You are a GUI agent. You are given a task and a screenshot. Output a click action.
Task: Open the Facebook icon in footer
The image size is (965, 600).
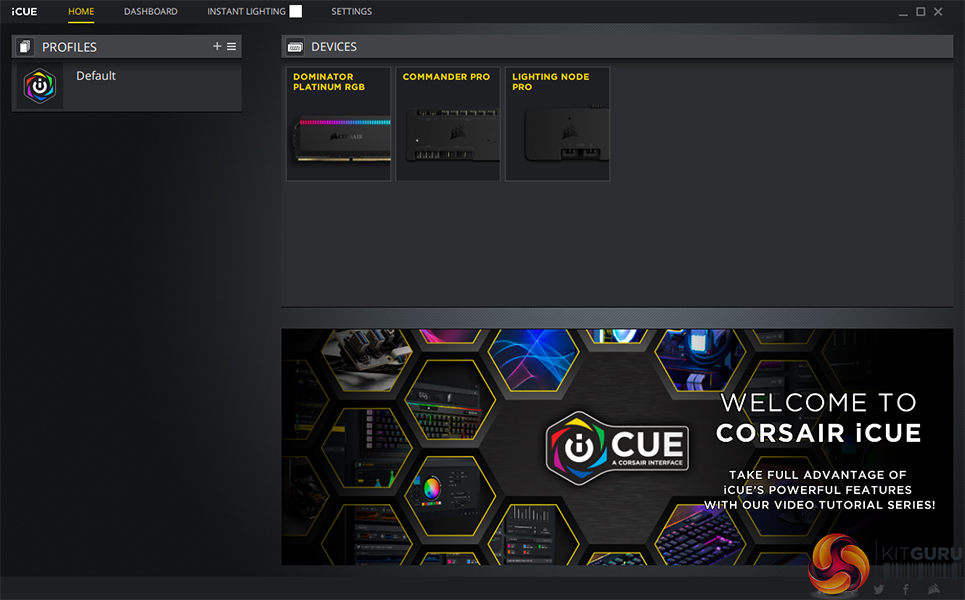pyautogui.click(x=906, y=590)
